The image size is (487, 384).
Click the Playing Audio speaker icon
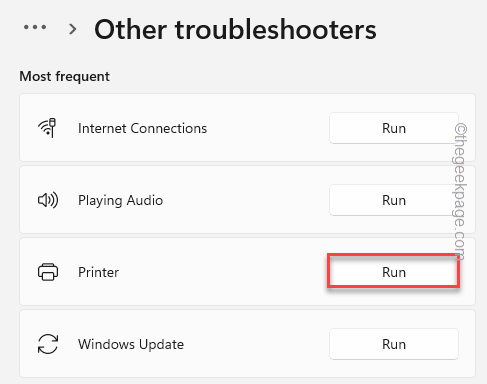[48, 200]
